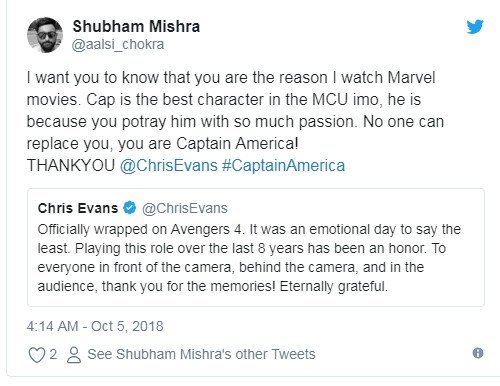Image resolution: width=500 pixels, height=386 pixels.
Task: Click Chris Evans name in quoted tweet
Action: click(x=78, y=208)
